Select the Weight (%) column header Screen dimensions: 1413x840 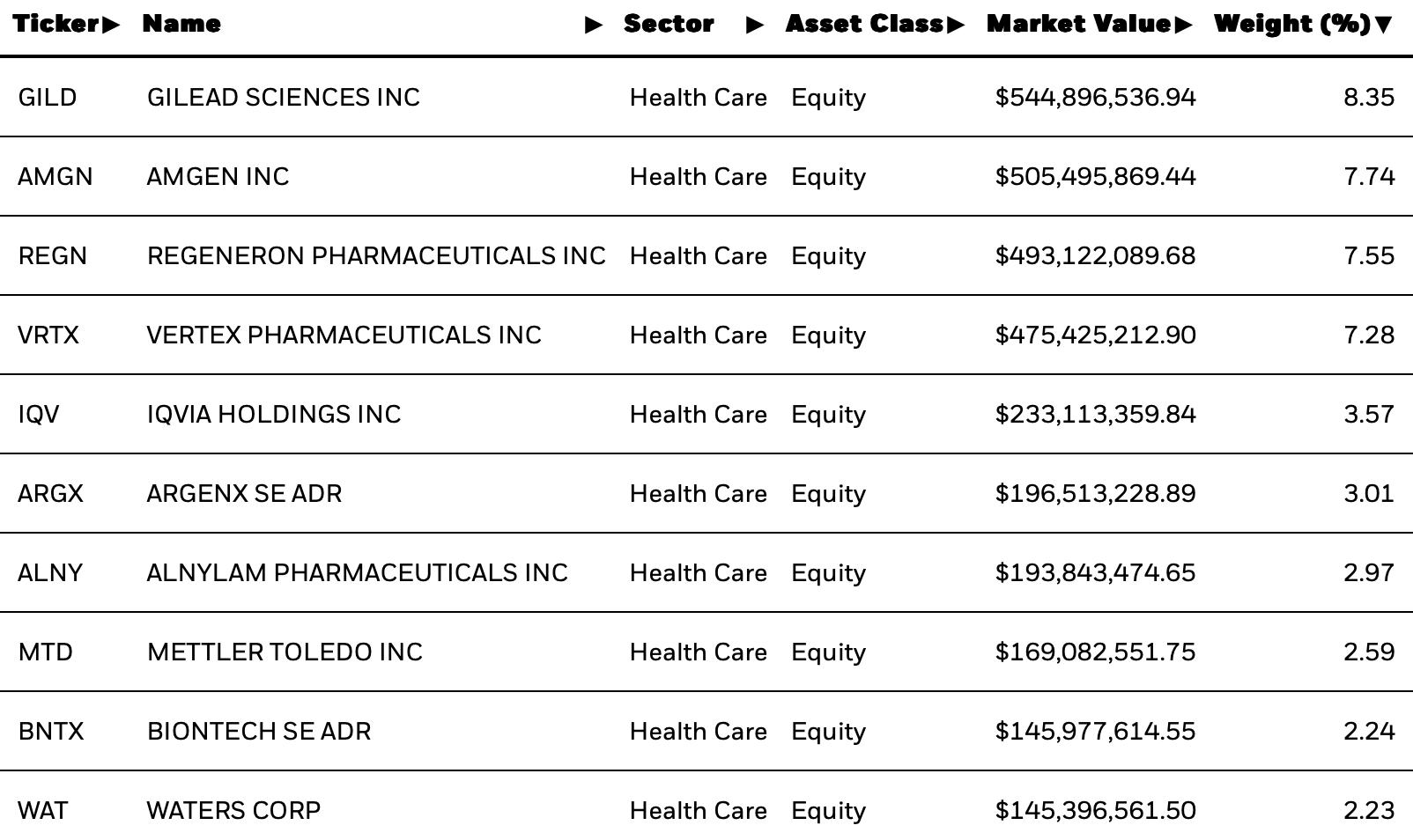click(1292, 24)
